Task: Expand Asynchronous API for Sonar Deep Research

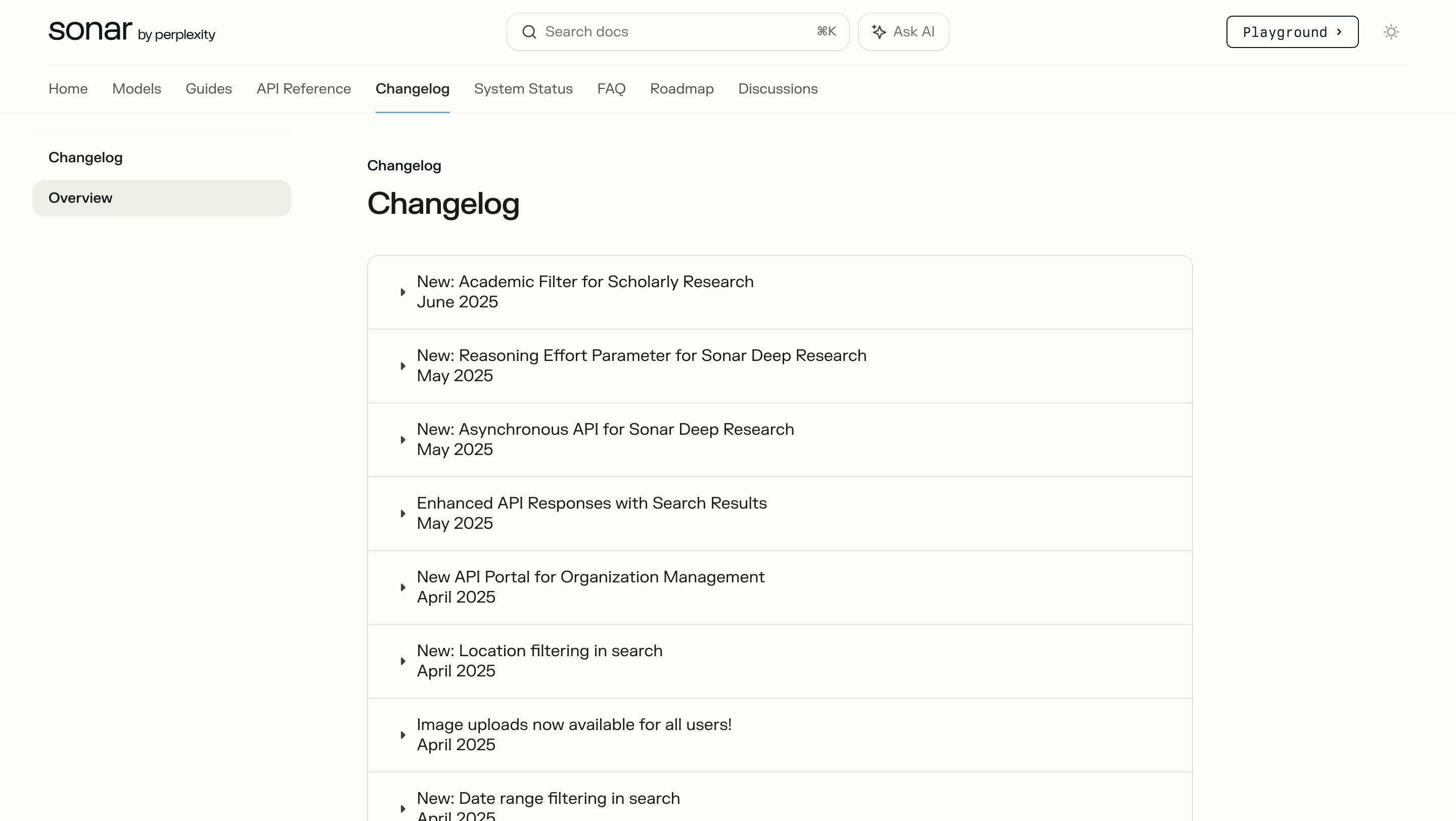Action: coord(605,439)
